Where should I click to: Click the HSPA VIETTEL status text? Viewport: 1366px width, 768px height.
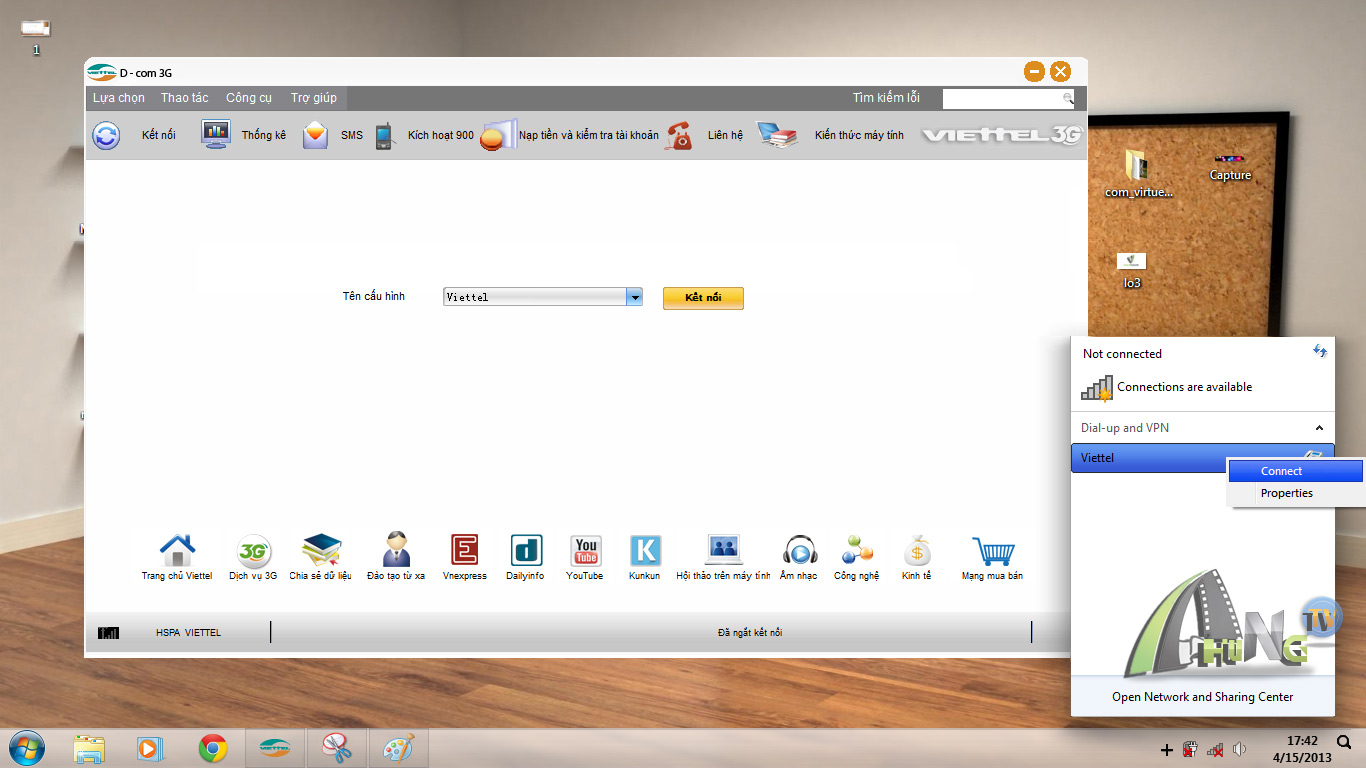[188, 633]
